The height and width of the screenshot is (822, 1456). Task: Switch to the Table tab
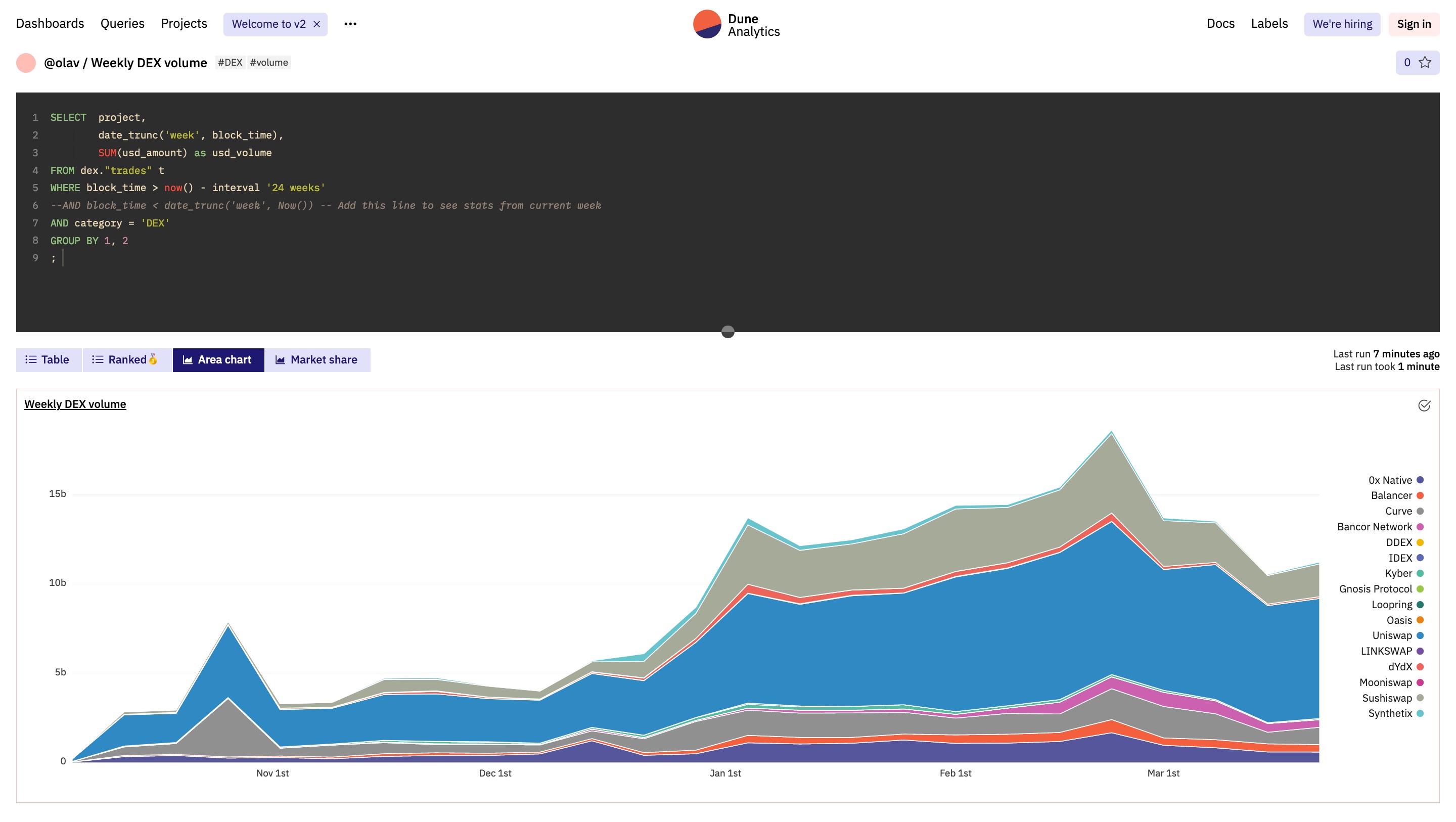[x=48, y=359]
